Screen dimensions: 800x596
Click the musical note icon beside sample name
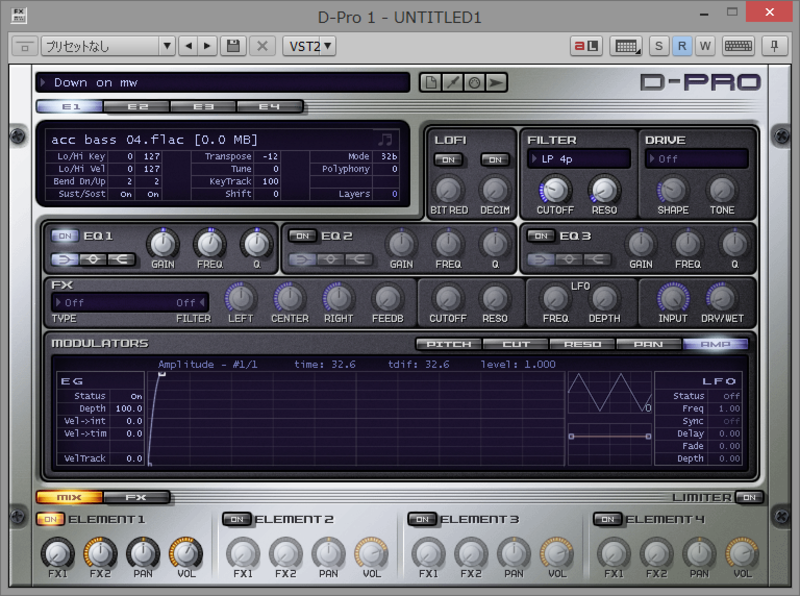385,139
